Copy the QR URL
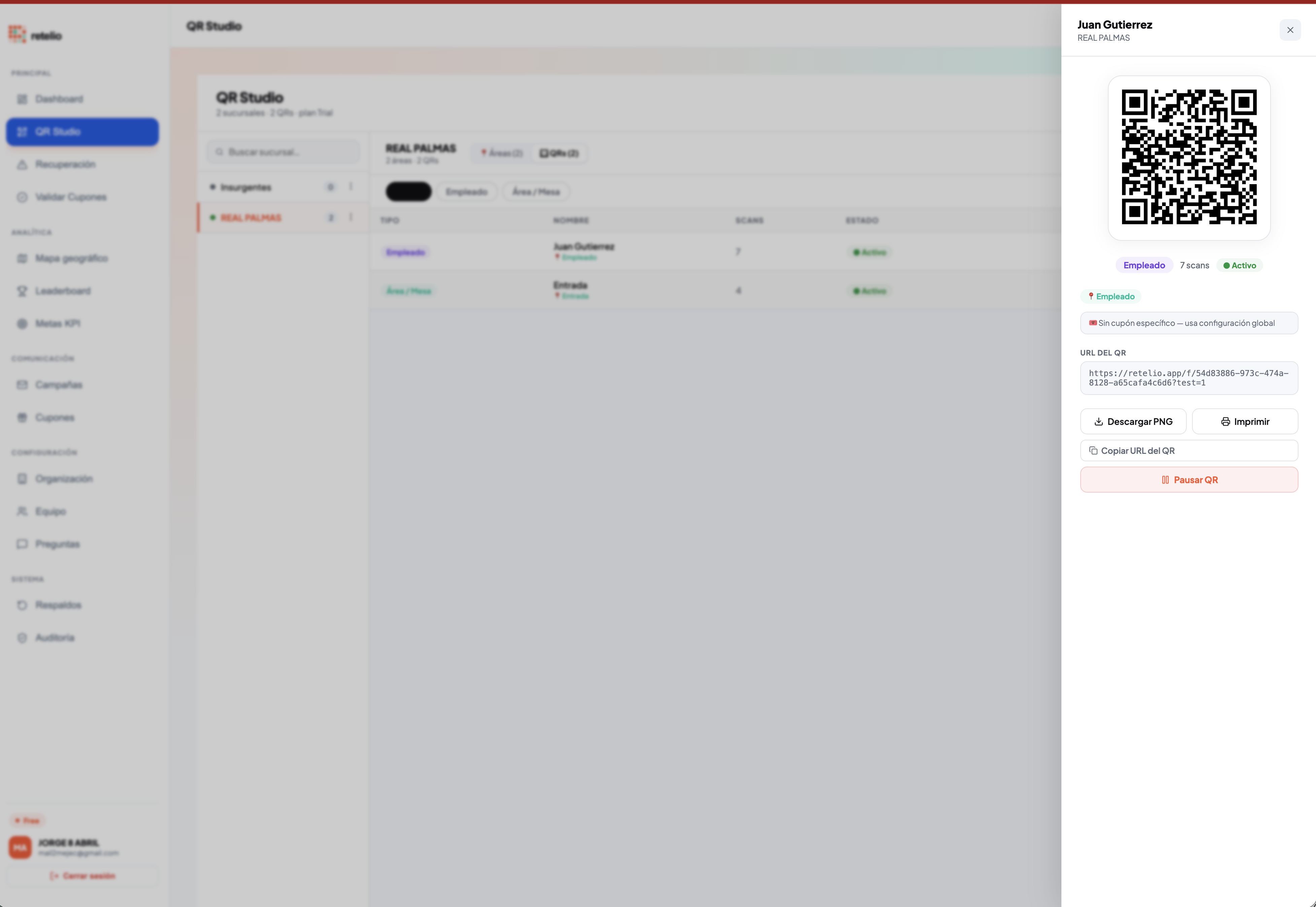 (1189, 451)
